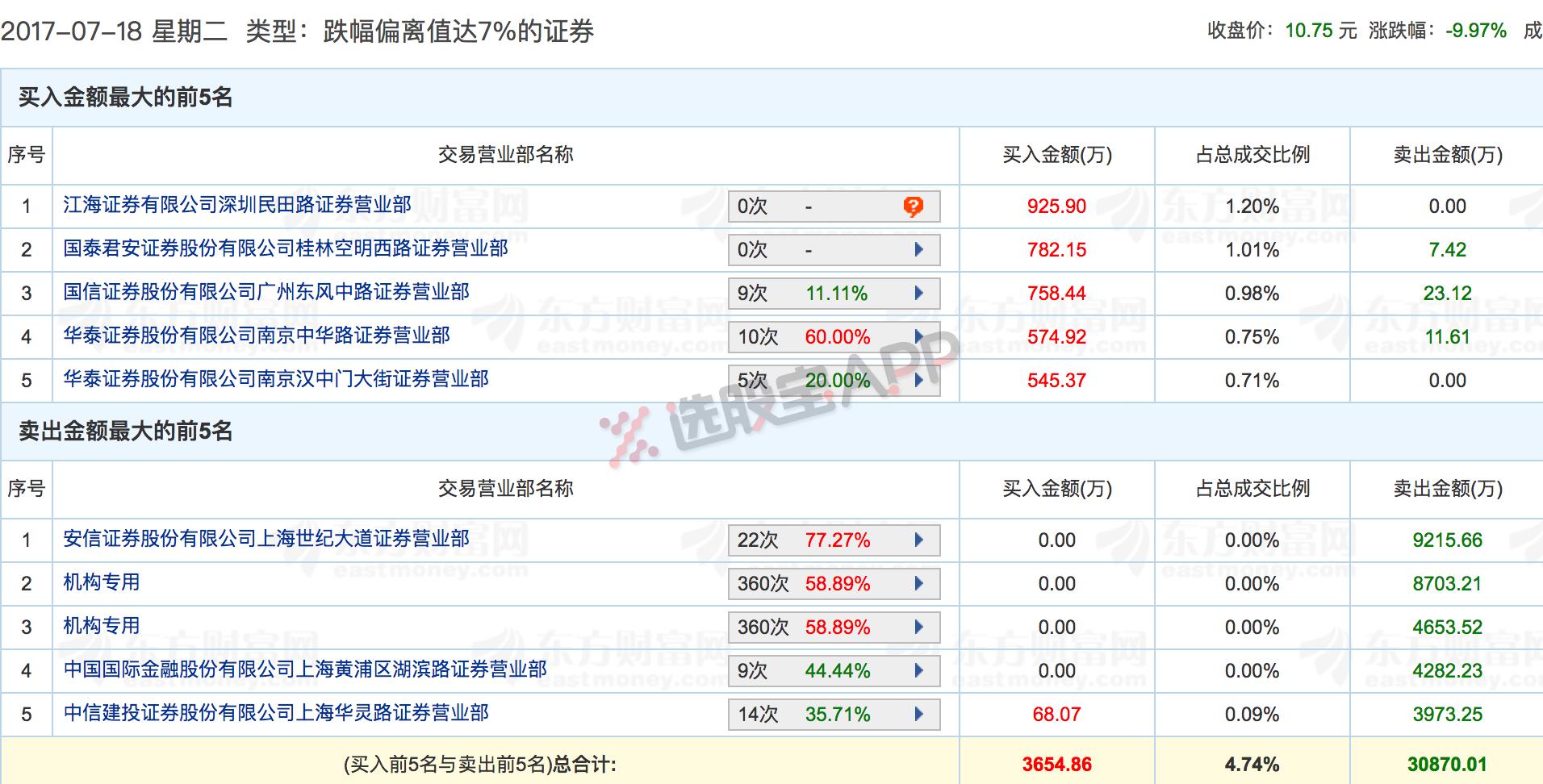Click ratio 0.09% in 中信建投 row
This screenshot has height=784, width=1543.
point(1252,715)
